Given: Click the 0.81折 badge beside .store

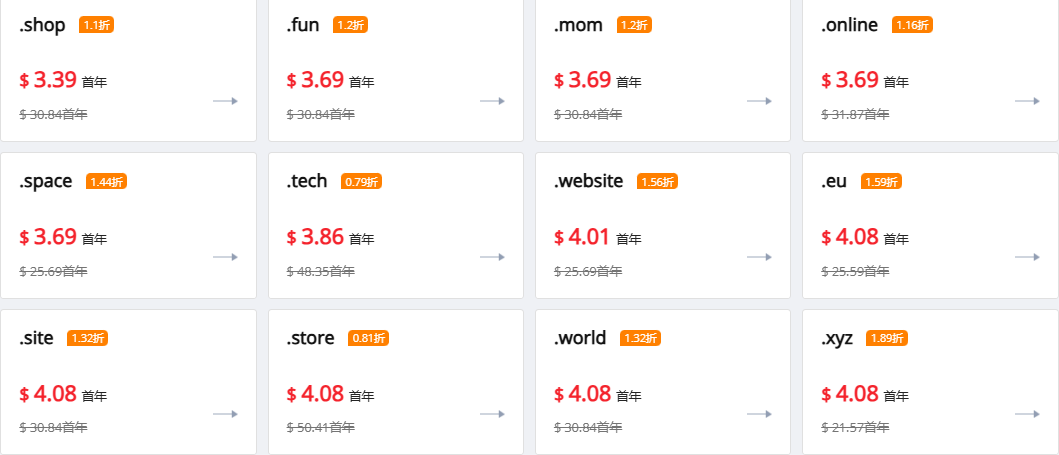Looking at the screenshot, I should 368,338.
